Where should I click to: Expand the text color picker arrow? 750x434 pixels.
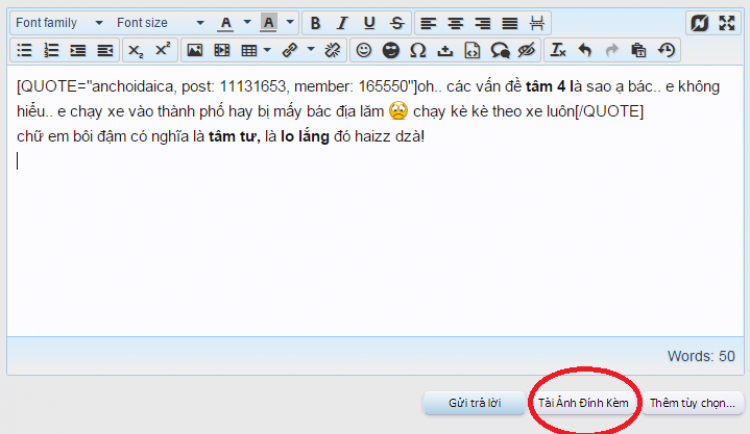click(x=247, y=22)
